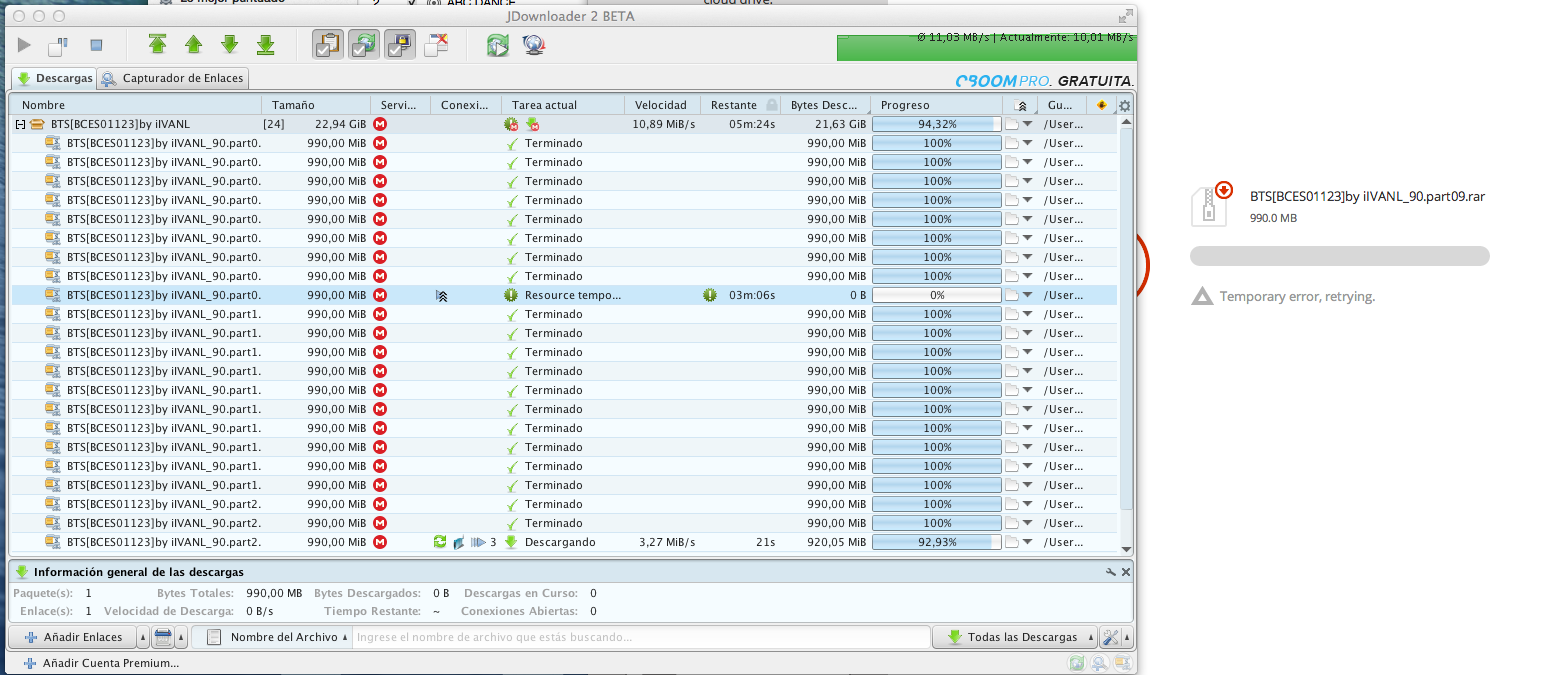The image size is (1556, 675).
Task: Collapse the BTS[BCES01123]by ilVANL package
Action: (20, 124)
